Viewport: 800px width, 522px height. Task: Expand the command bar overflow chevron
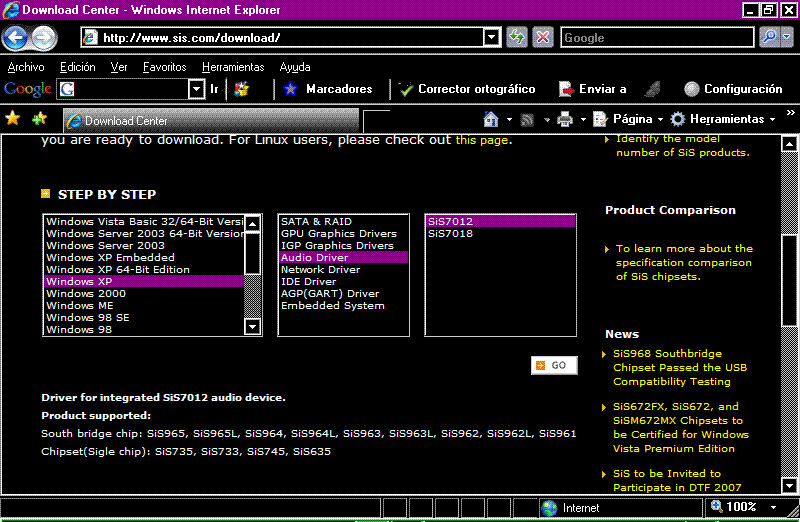pos(790,113)
